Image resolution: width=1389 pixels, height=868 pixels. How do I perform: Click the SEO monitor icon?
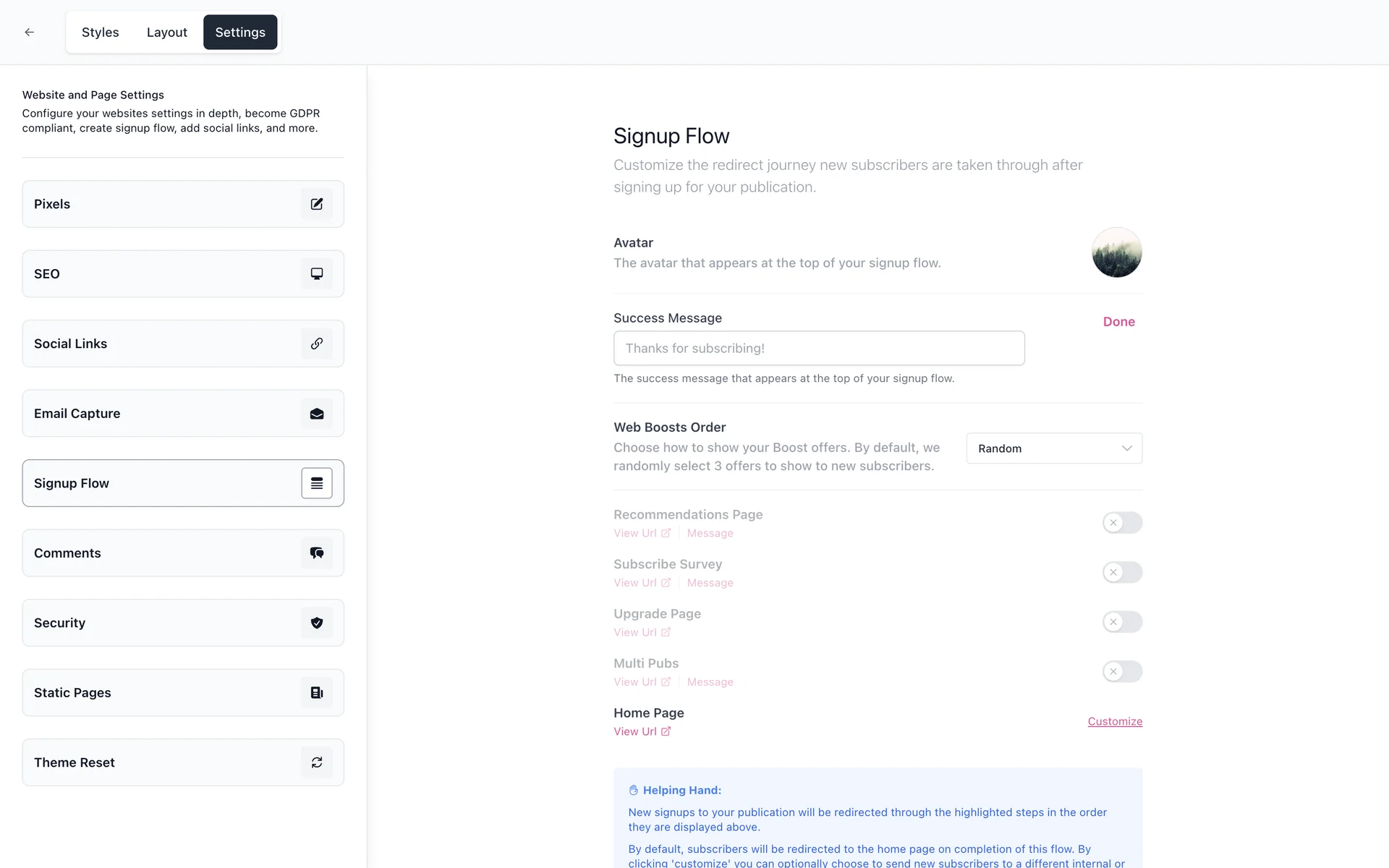317,273
